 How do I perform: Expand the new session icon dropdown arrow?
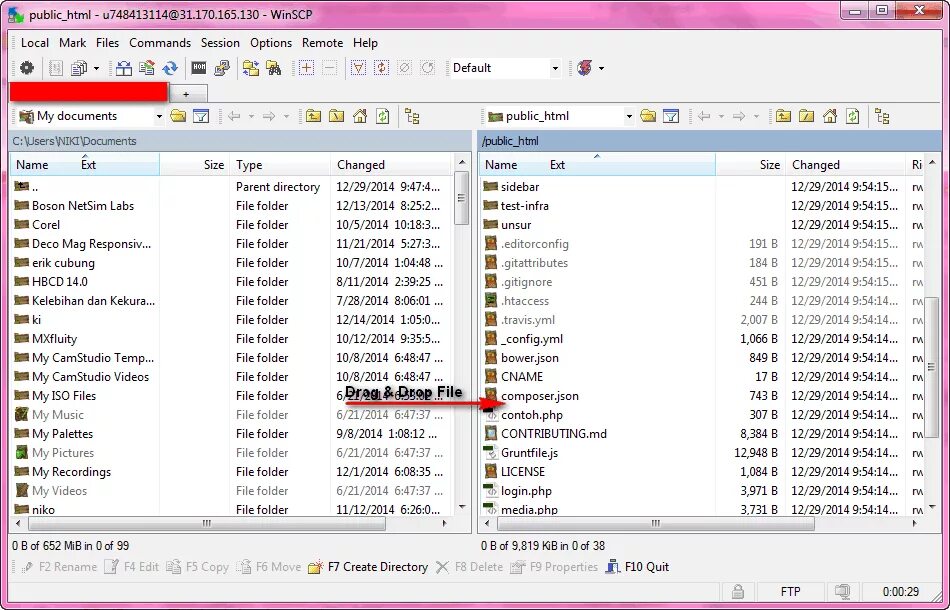tap(601, 68)
